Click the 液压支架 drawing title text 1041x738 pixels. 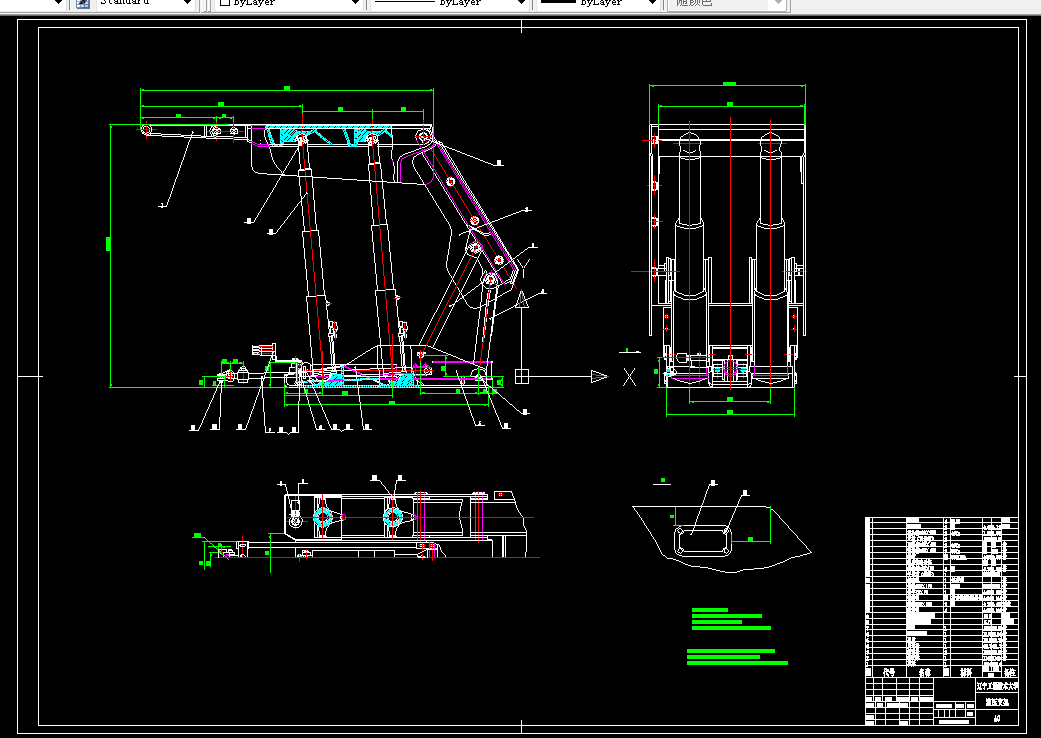[x=997, y=701]
